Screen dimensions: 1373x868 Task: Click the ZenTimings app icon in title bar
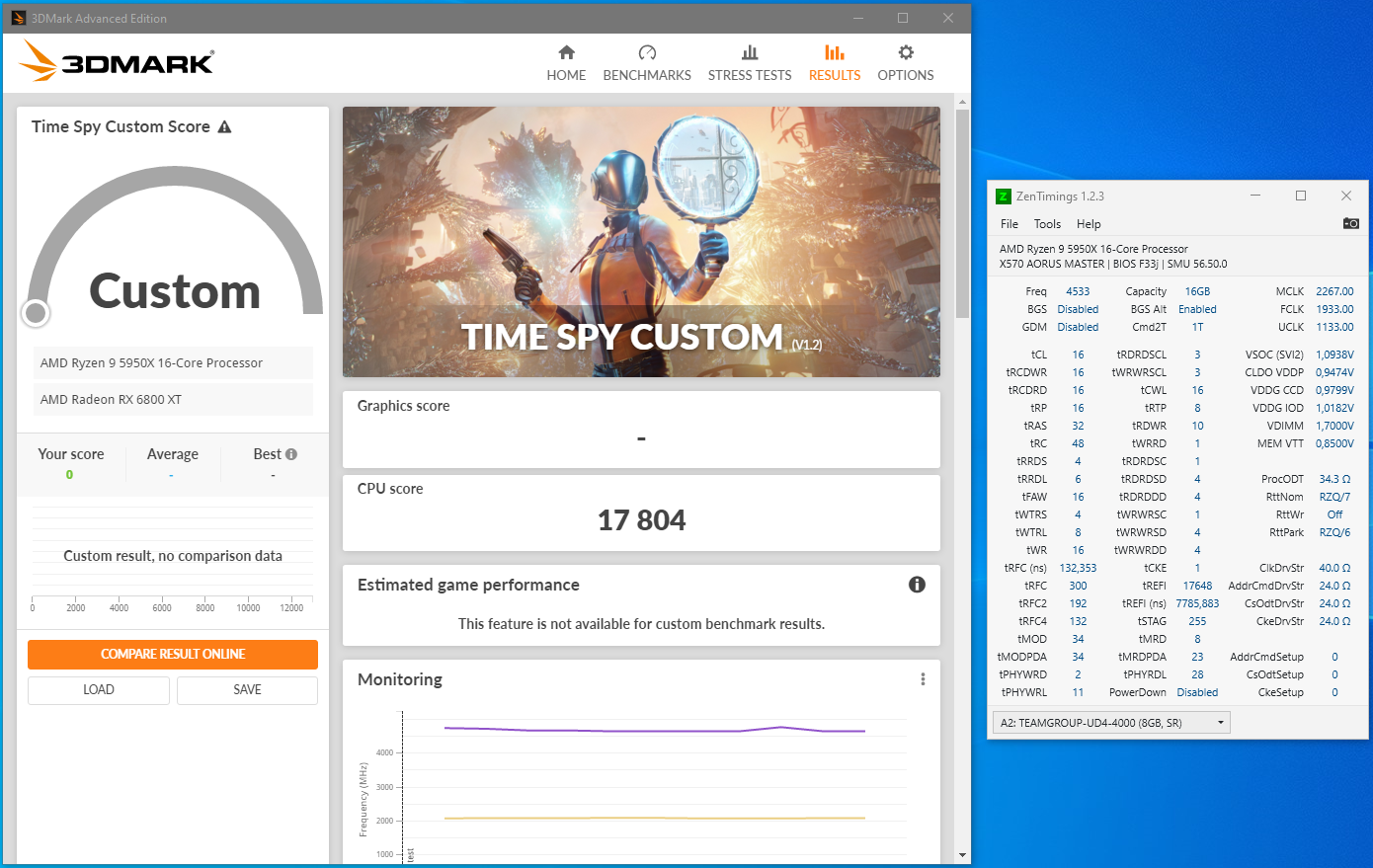click(x=1004, y=197)
